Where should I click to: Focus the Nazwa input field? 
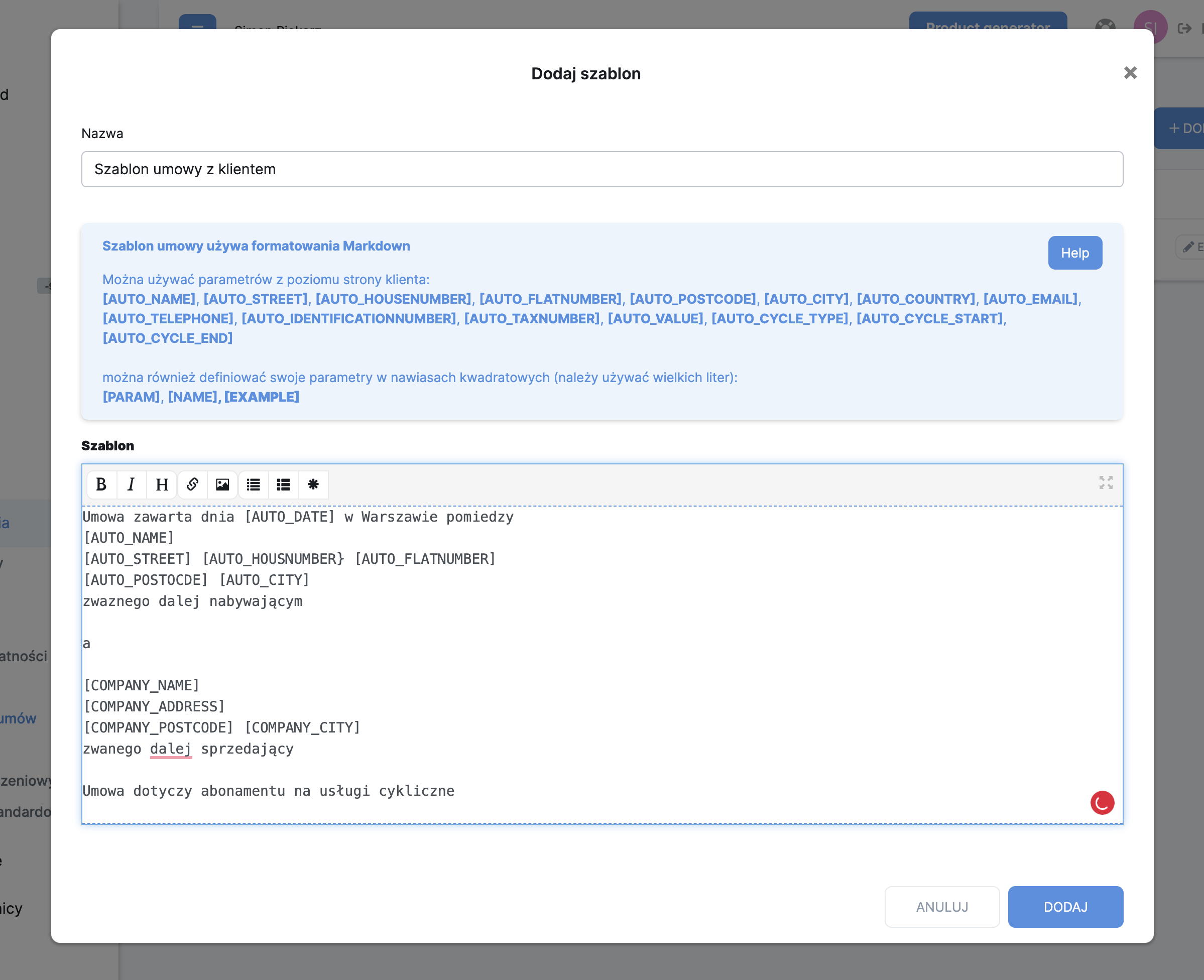601,169
